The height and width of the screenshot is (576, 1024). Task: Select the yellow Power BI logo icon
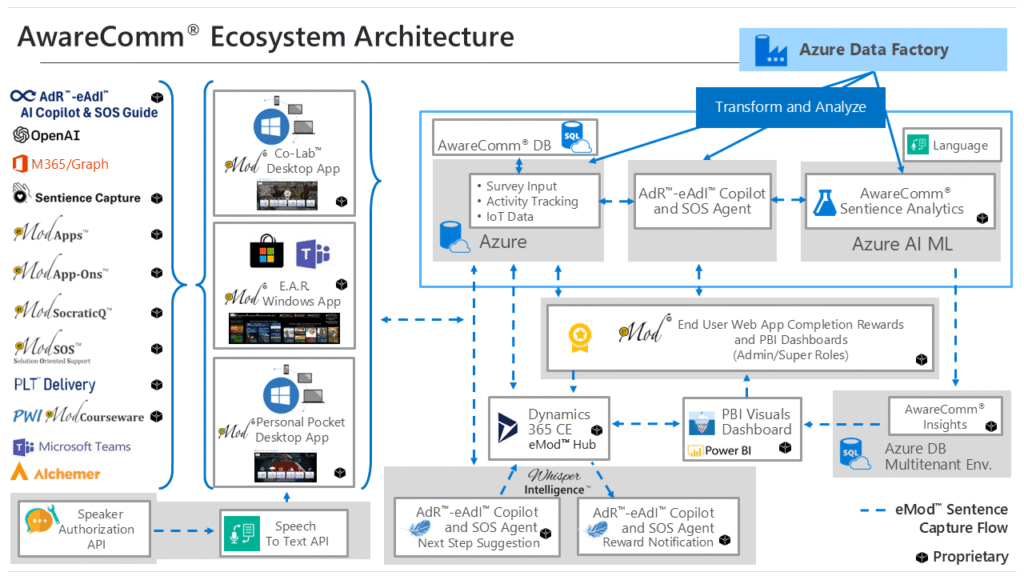click(696, 451)
